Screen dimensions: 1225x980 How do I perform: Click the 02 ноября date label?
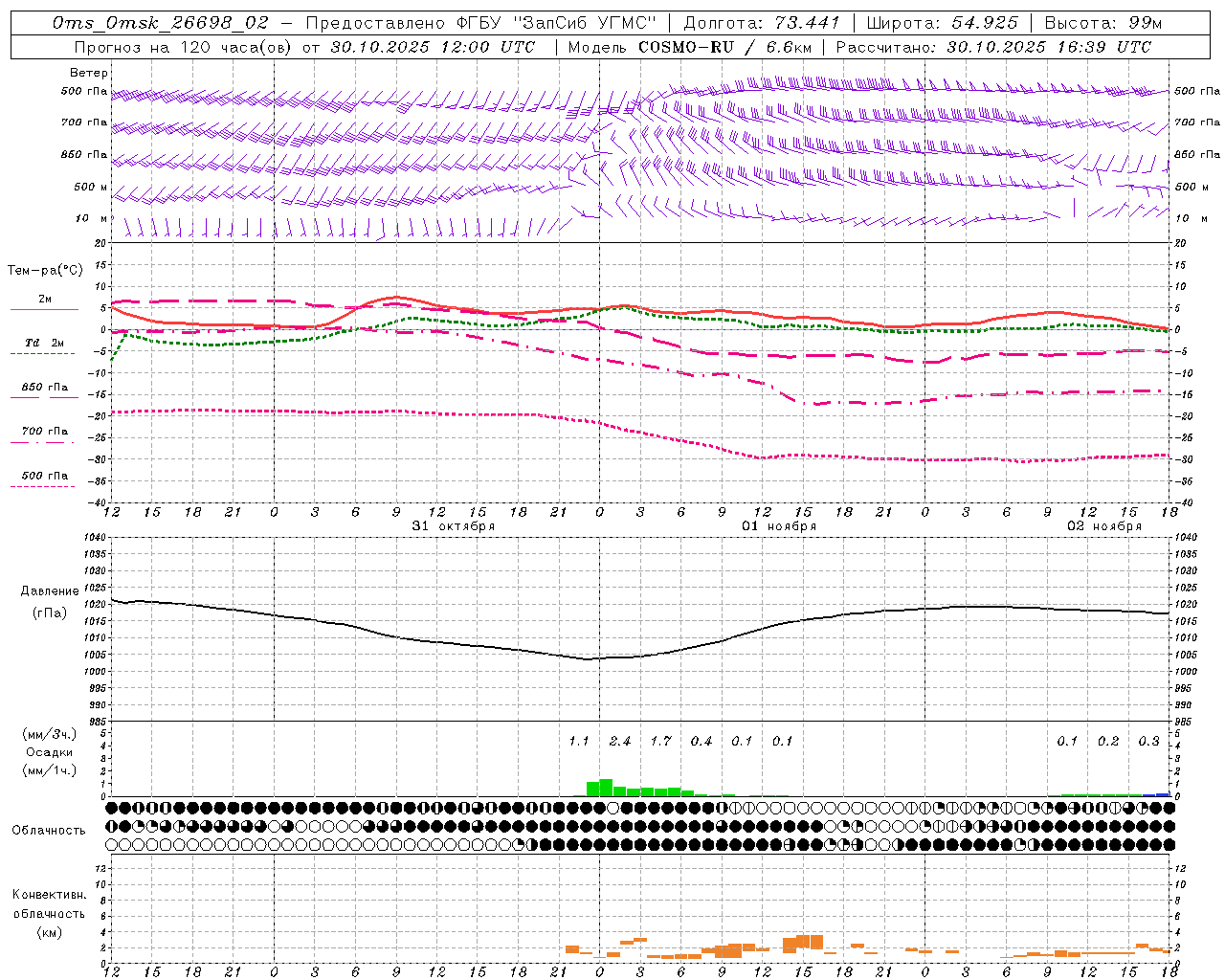coord(1104,526)
